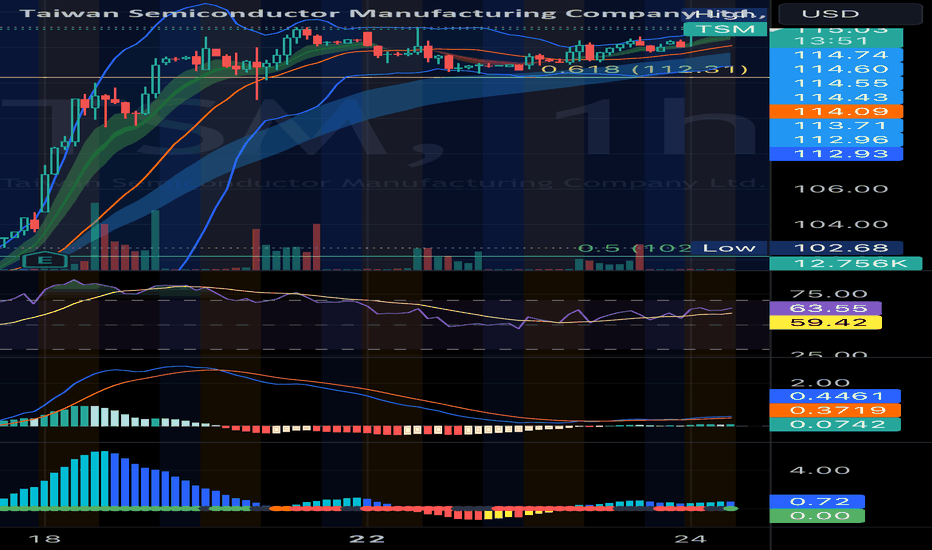Click the 113.71 price tag
The width and height of the screenshot is (932, 550).
click(836, 125)
